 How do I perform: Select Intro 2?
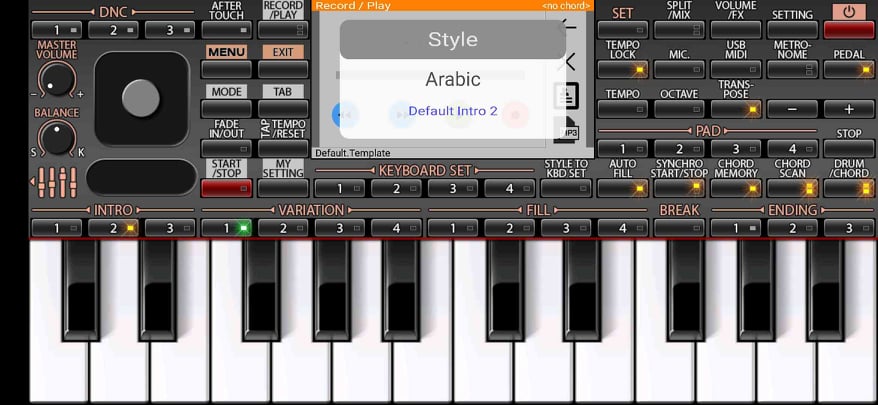113,228
